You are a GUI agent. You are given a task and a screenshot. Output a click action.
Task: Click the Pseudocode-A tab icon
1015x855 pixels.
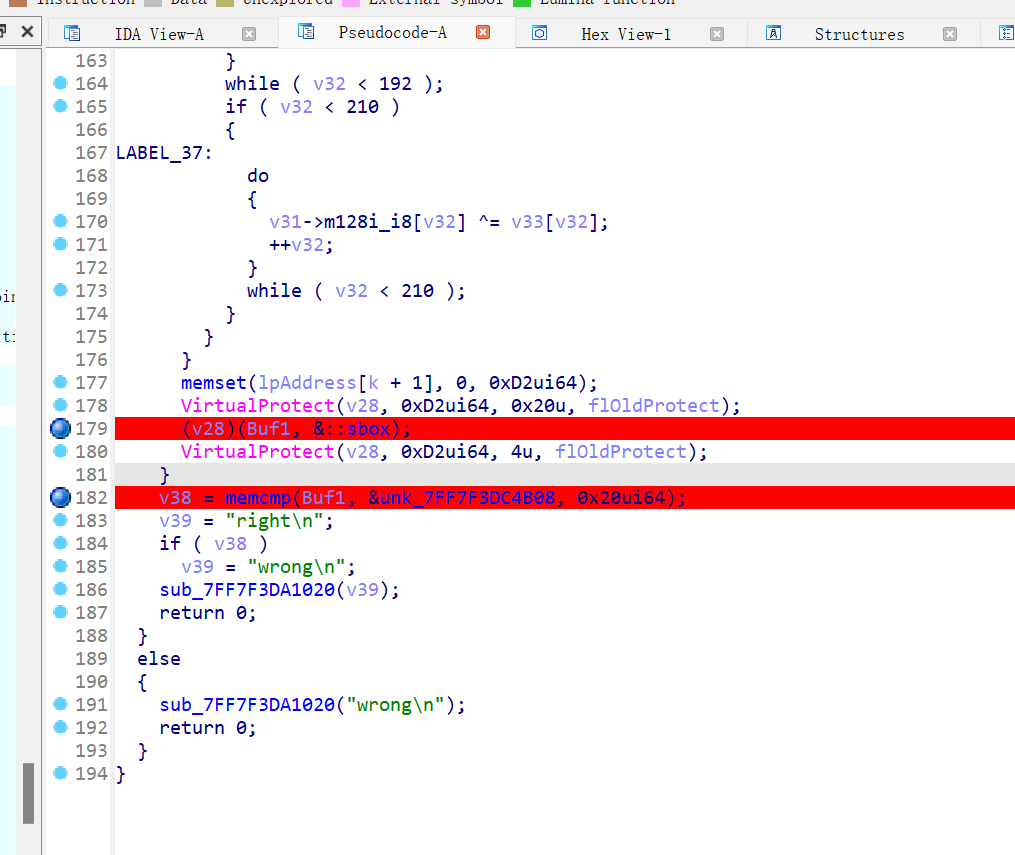point(306,33)
